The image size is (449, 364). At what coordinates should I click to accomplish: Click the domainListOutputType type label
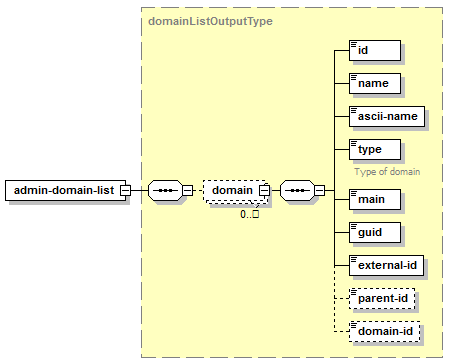210,21
